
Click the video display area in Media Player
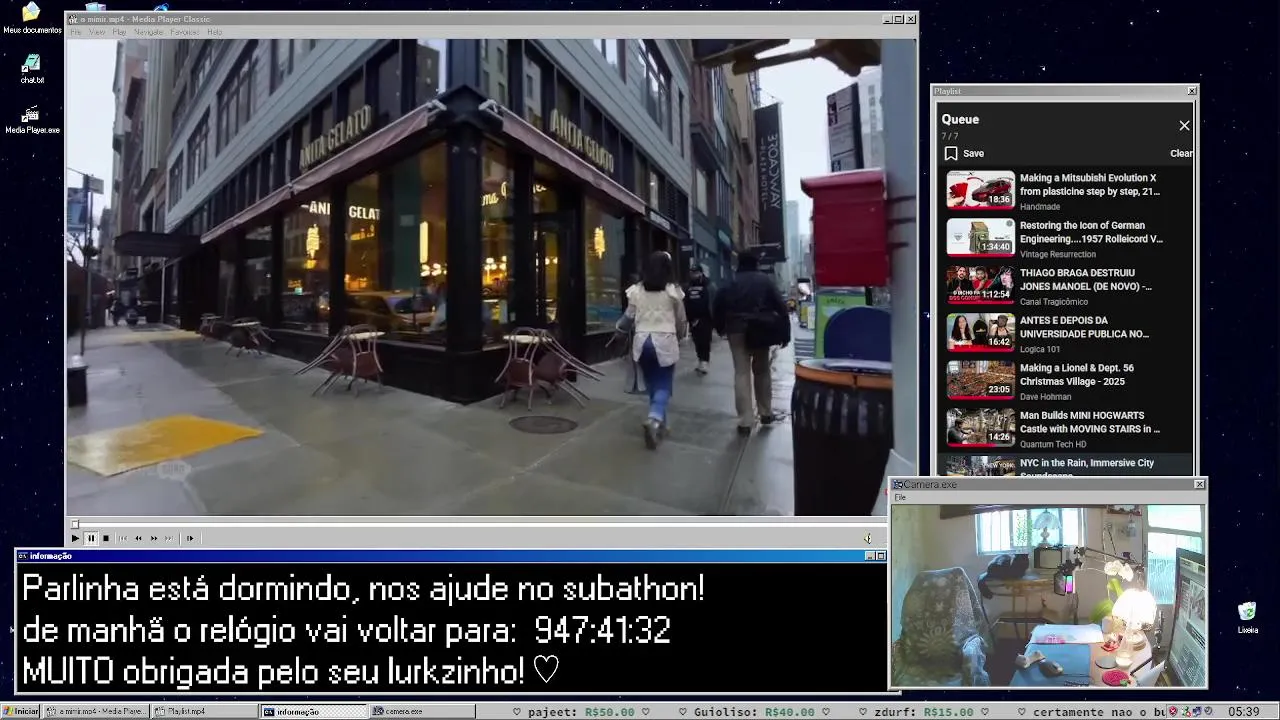point(477,277)
